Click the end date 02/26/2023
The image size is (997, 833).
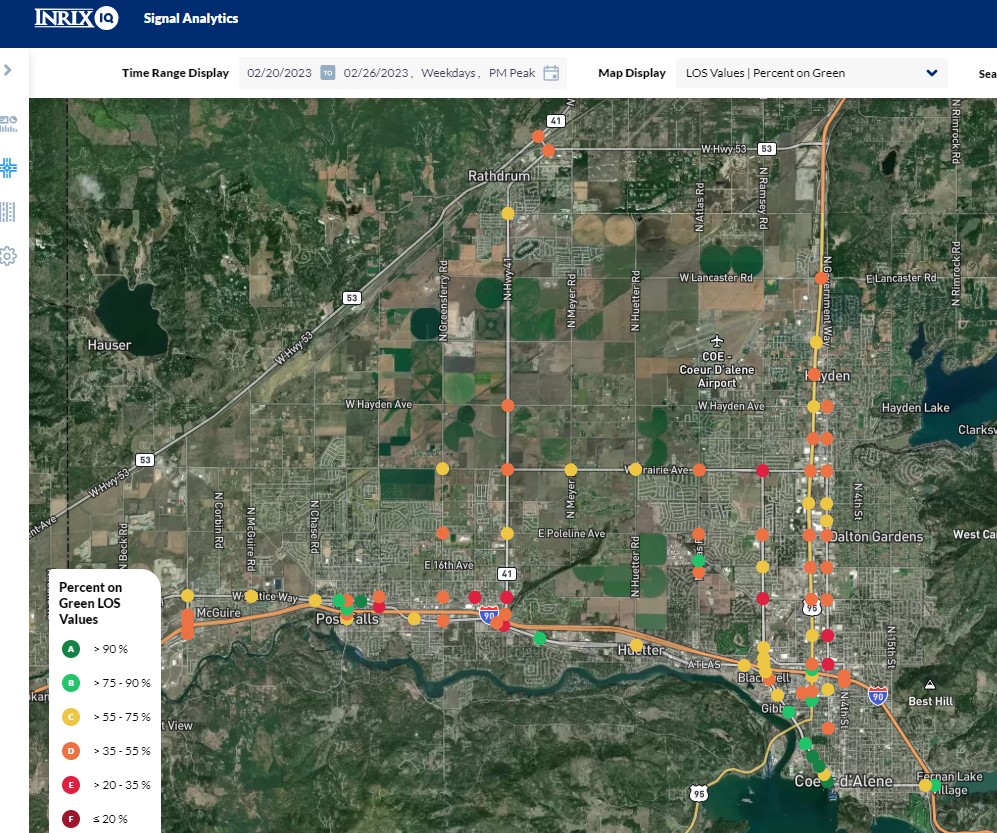376,73
